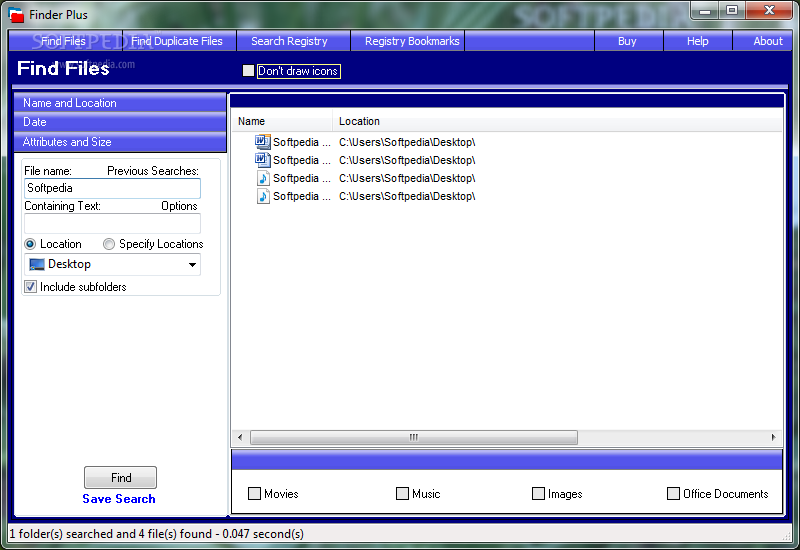
Task: Click the Desktop icon in Location combo box
Action: (37, 264)
